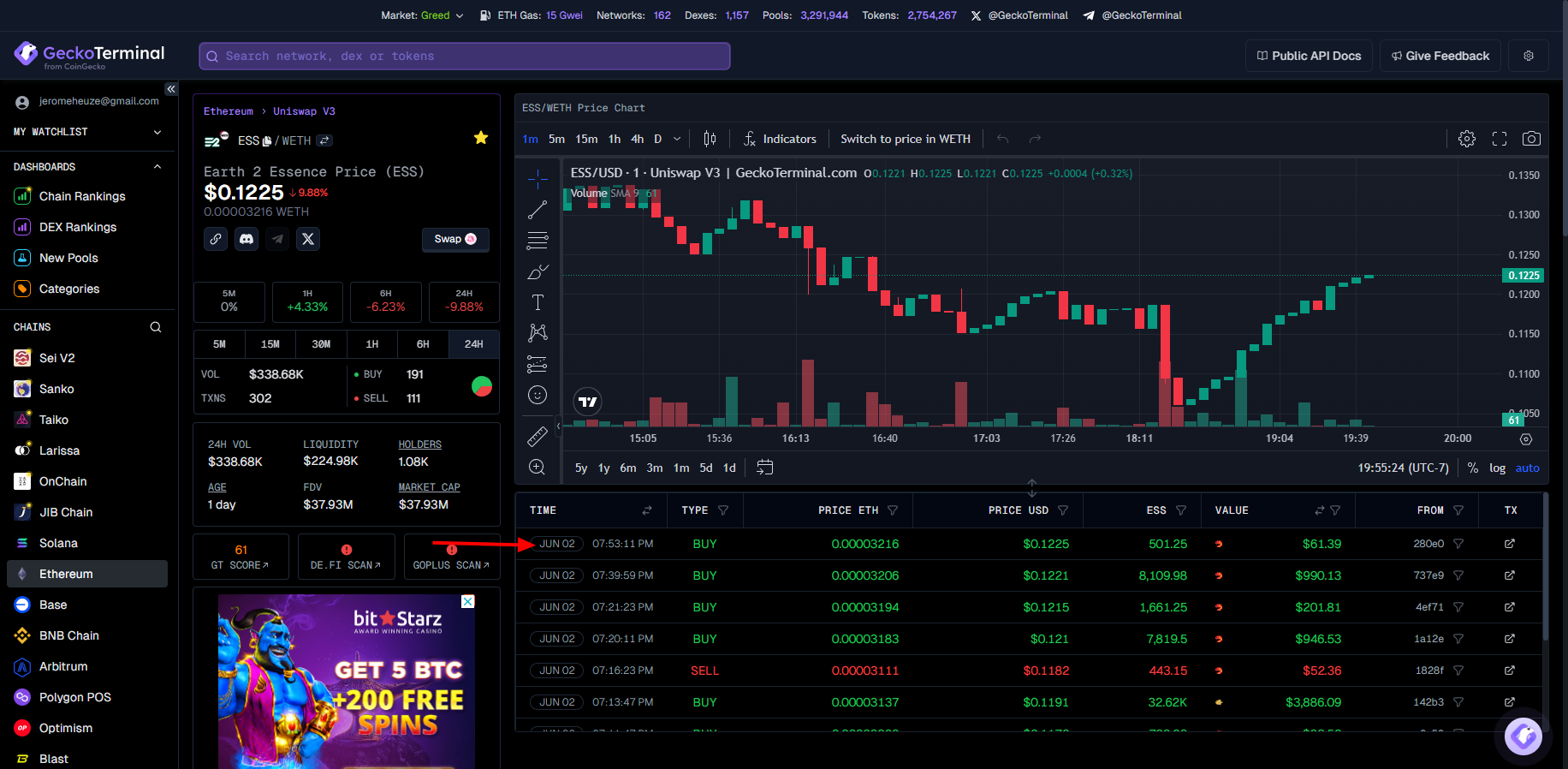1568x769 pixels.
Task: Toggle log scale on chart
Action: point(1497,468)
